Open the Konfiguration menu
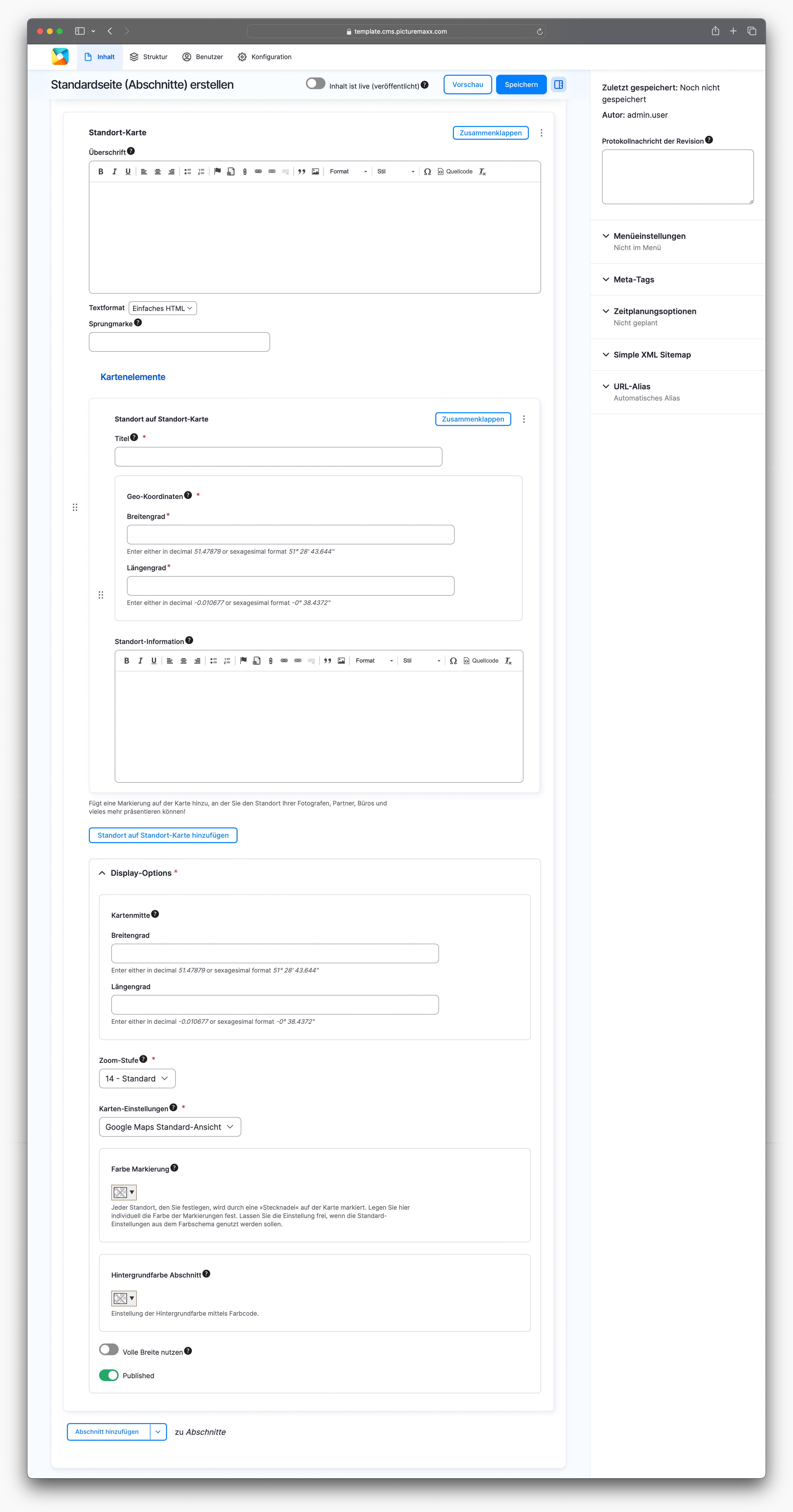Image resolution: width=793 pixels, height=1512 pixels. point(265,57)
